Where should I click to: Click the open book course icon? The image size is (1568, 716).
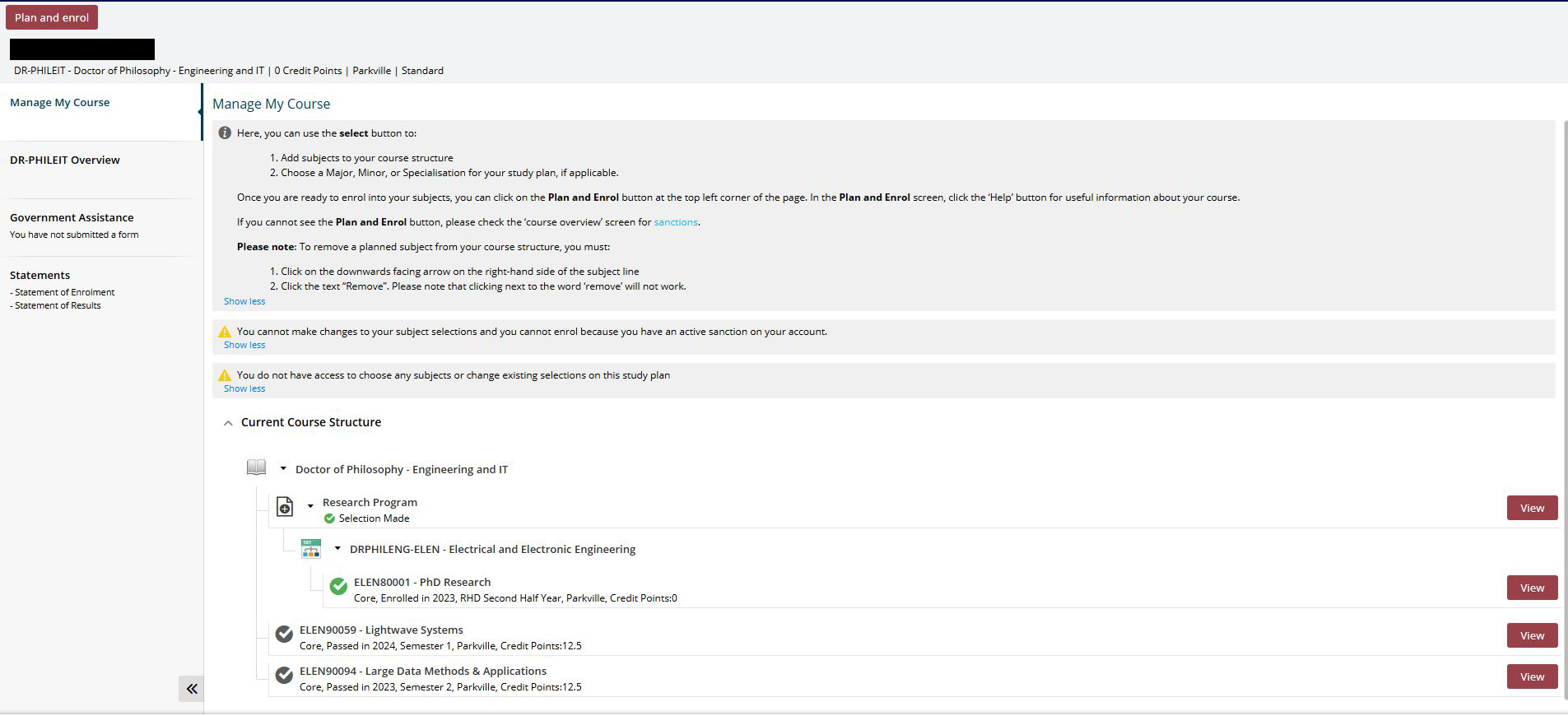point(257,467)
